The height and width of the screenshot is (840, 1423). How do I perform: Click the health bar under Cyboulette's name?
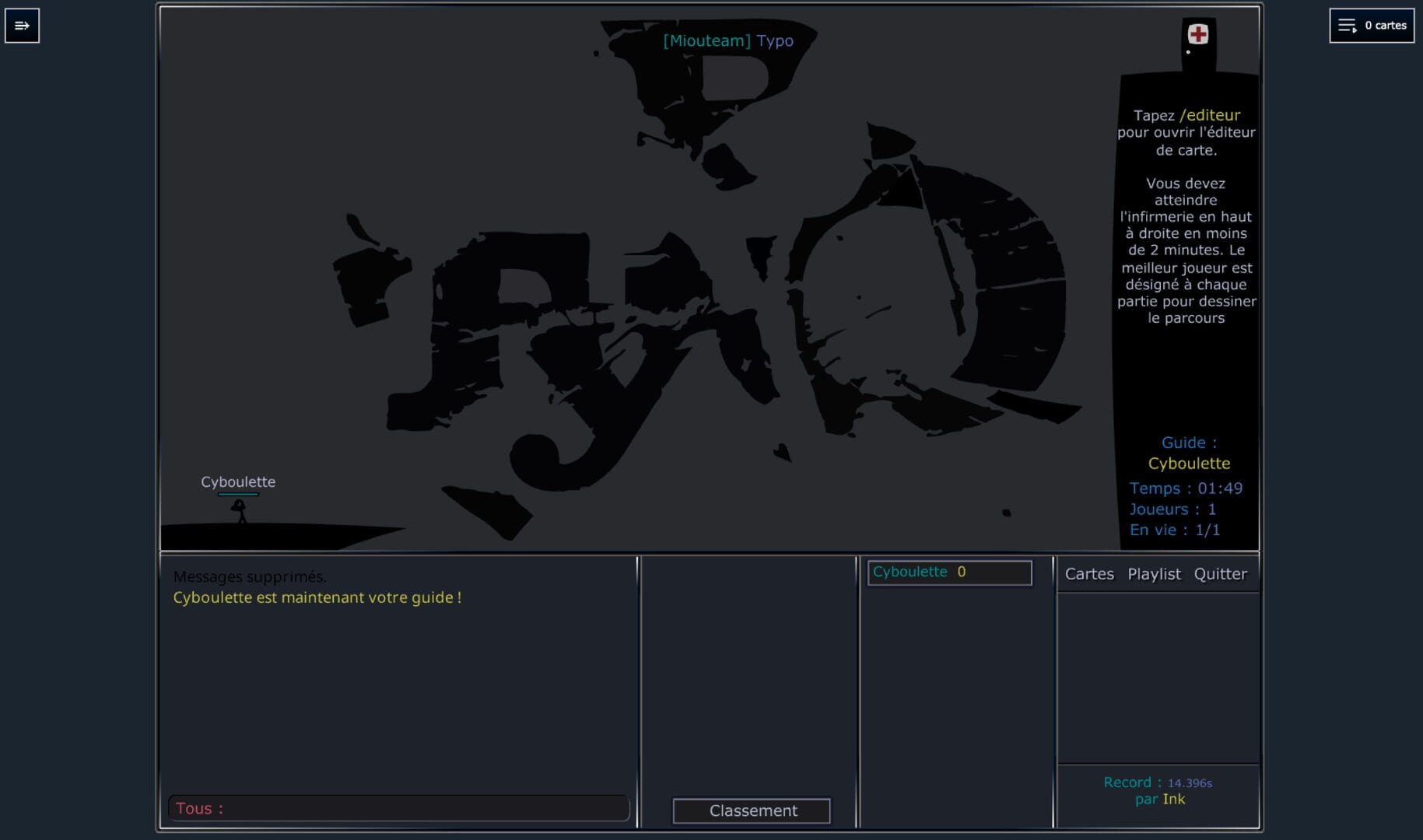[238, 494]
